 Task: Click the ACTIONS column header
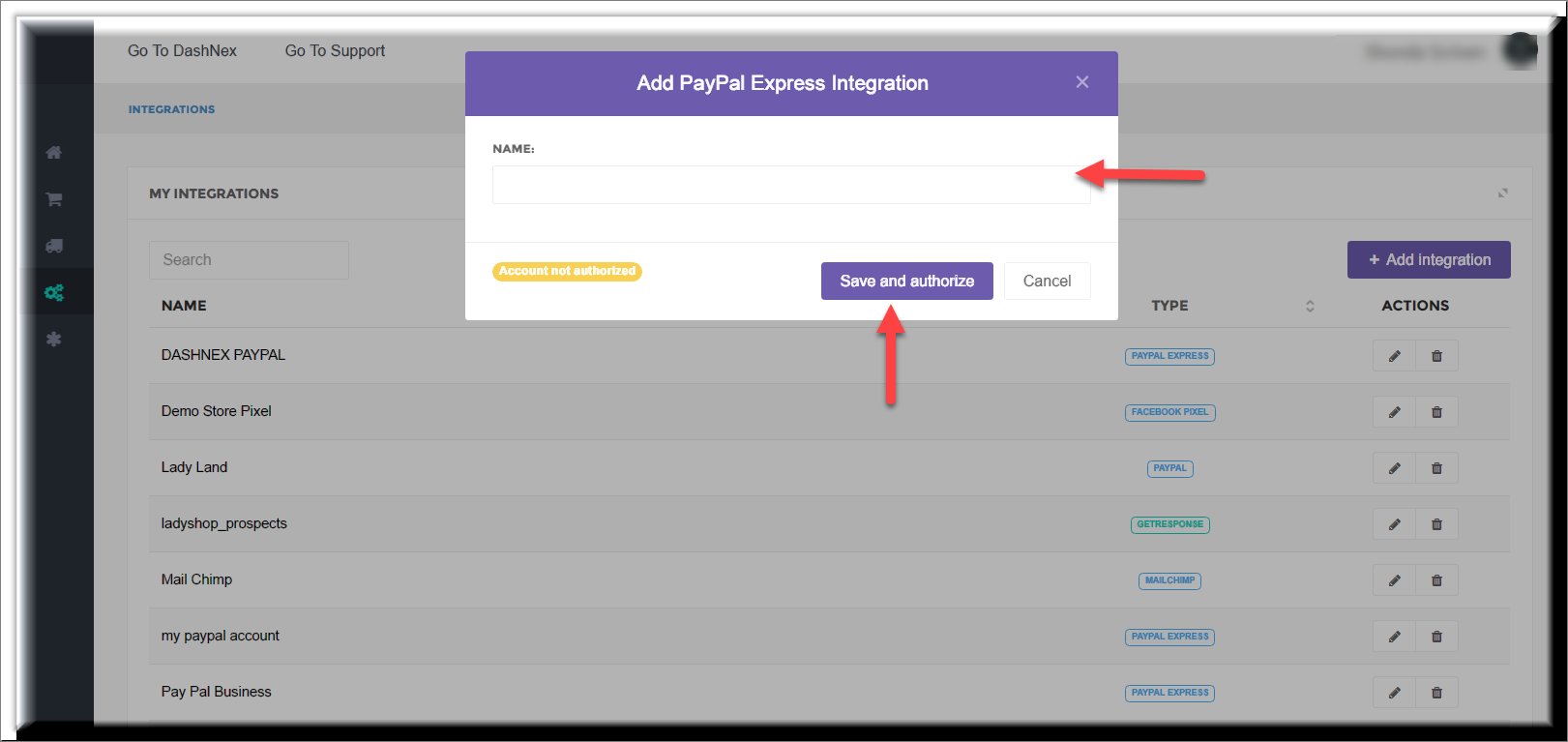pyautogui.click(x=1415, y=306)
